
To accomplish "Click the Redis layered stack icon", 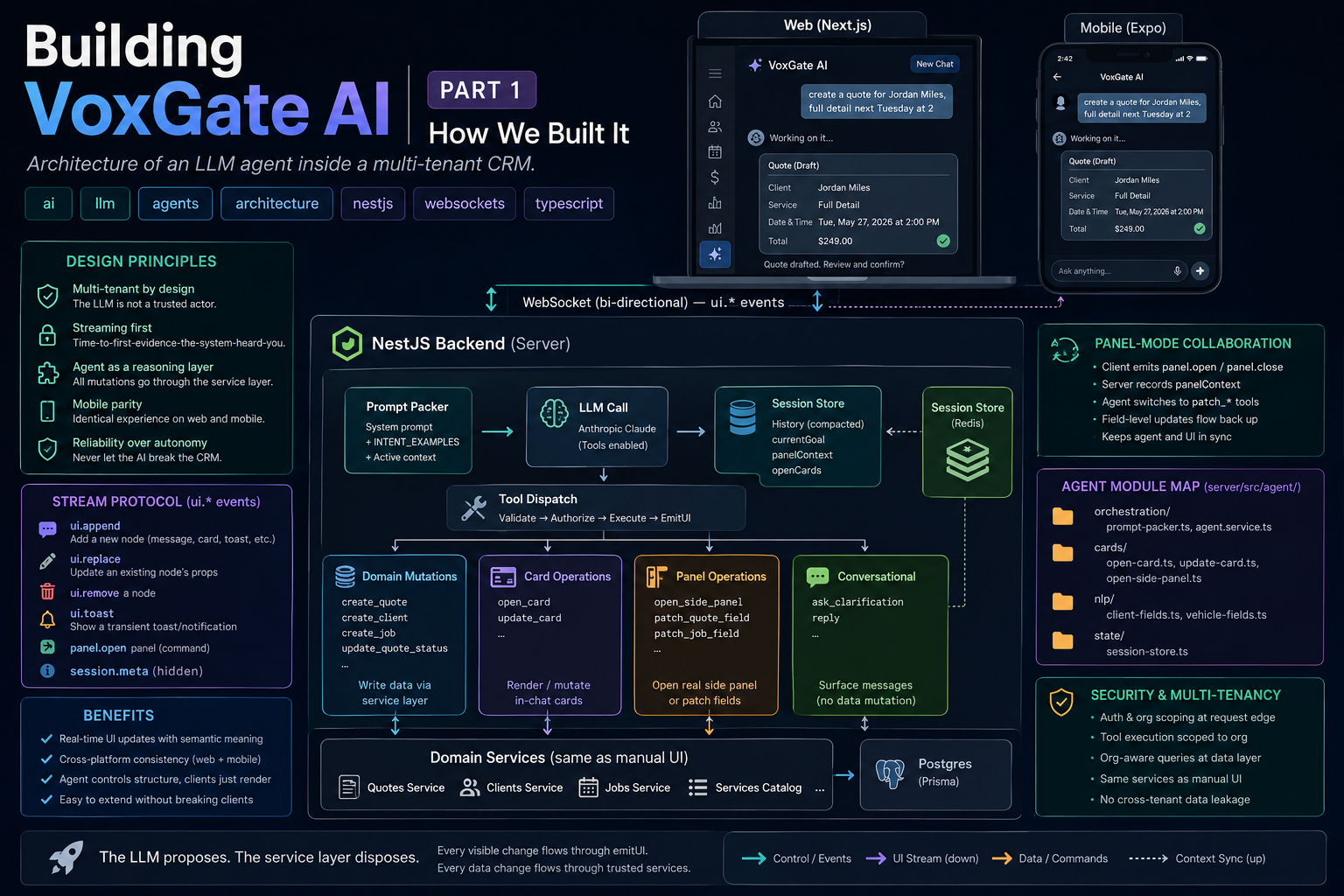I will point(967,460).
